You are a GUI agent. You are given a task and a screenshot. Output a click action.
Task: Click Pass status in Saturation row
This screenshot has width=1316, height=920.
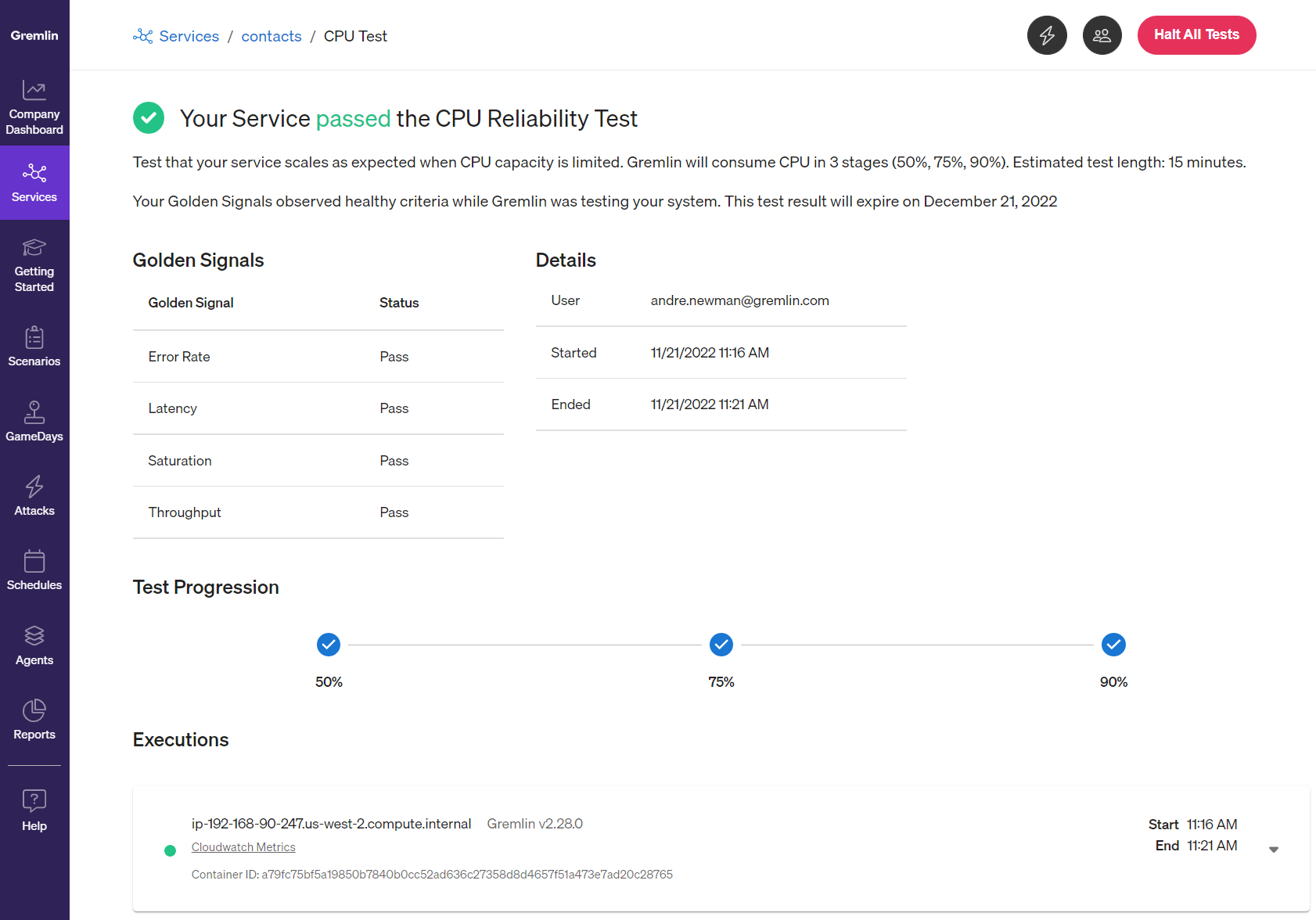[x=394, y=461]
